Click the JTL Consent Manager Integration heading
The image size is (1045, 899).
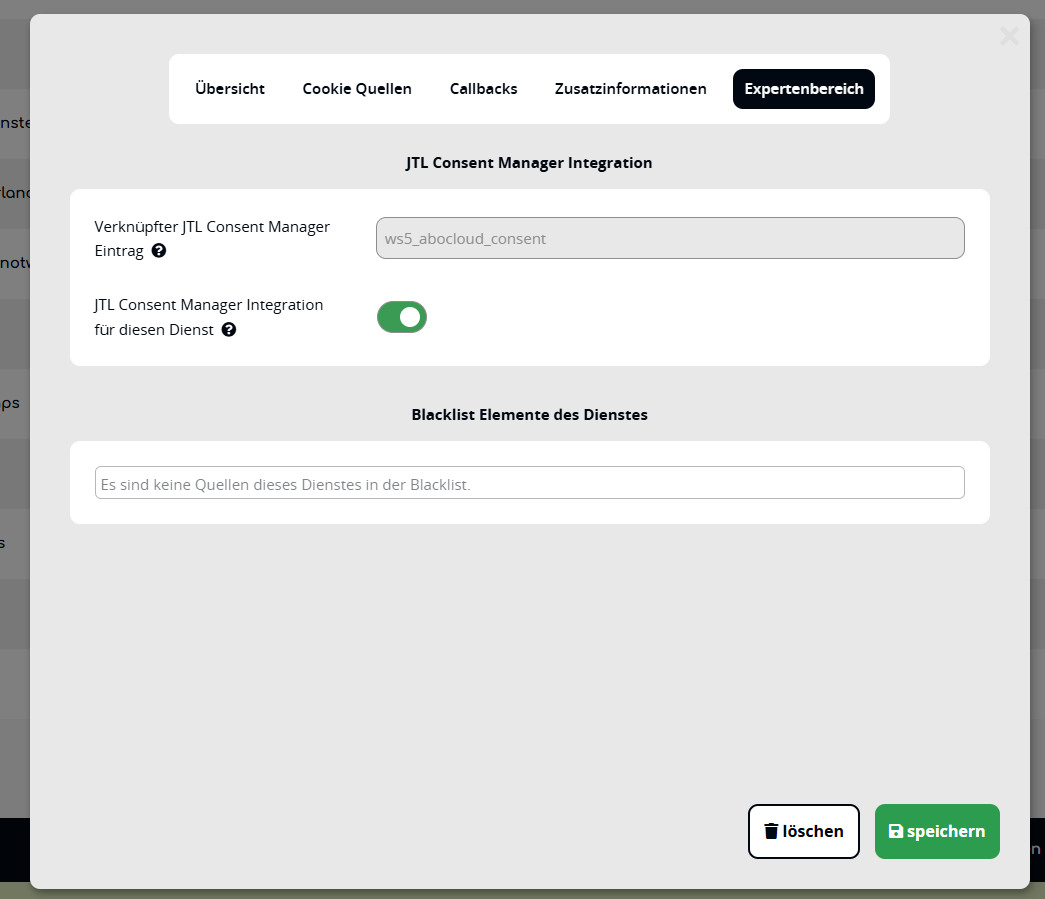click(529, 163)
